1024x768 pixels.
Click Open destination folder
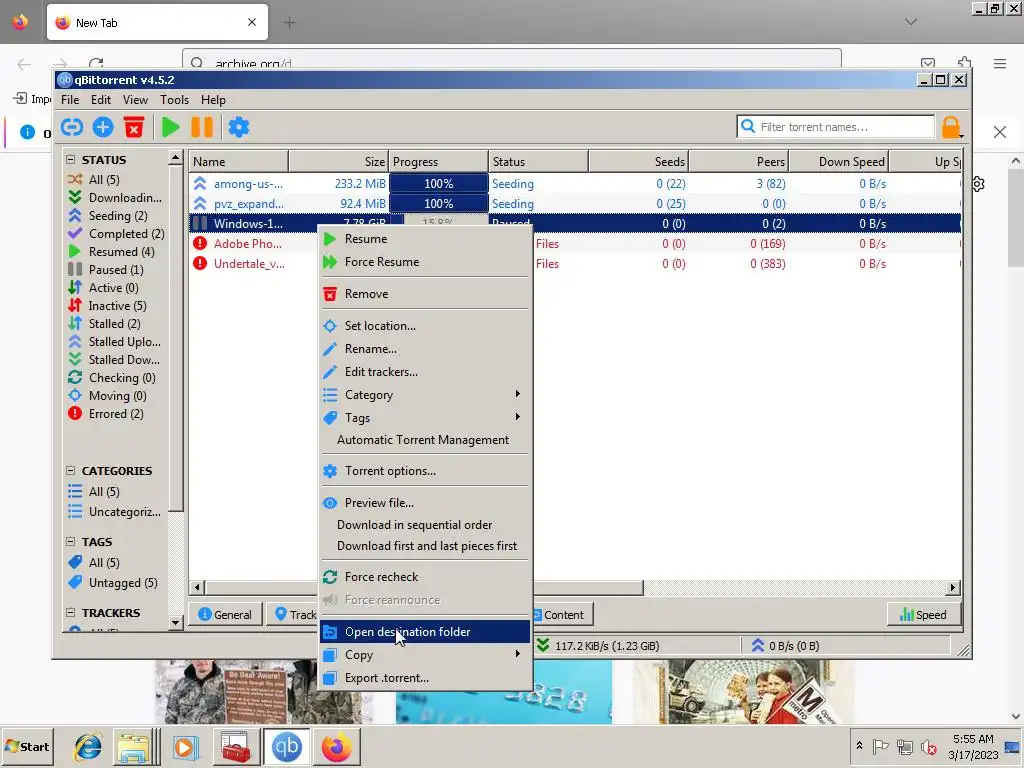click(425, 632)
